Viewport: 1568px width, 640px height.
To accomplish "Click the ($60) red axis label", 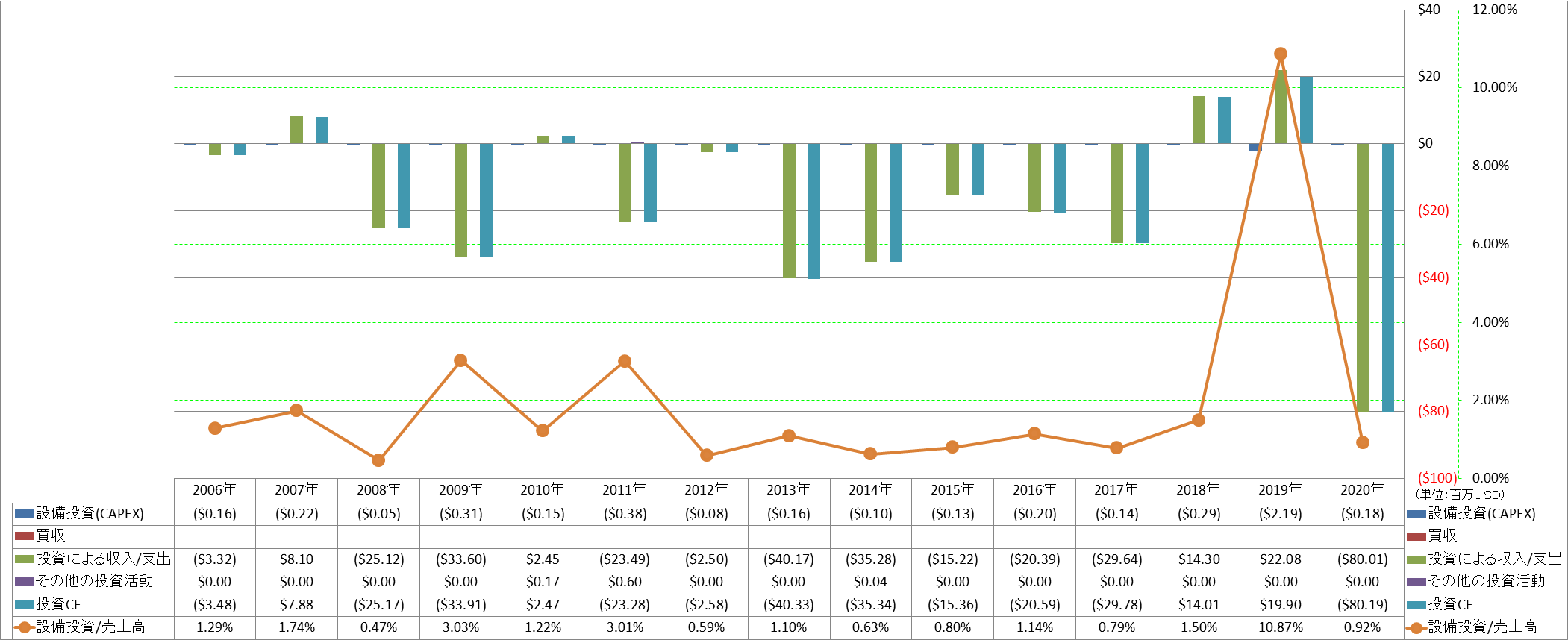I will pyautogui.click(x=1433, y=345).
